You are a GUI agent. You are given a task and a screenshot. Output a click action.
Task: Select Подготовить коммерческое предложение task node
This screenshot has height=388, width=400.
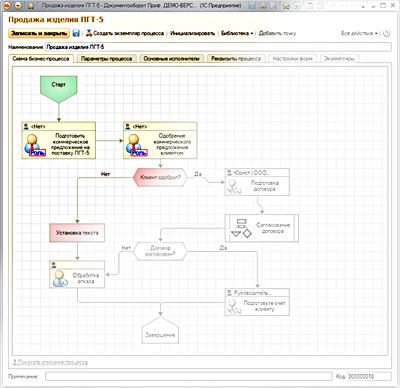click(x=59, y=140)
